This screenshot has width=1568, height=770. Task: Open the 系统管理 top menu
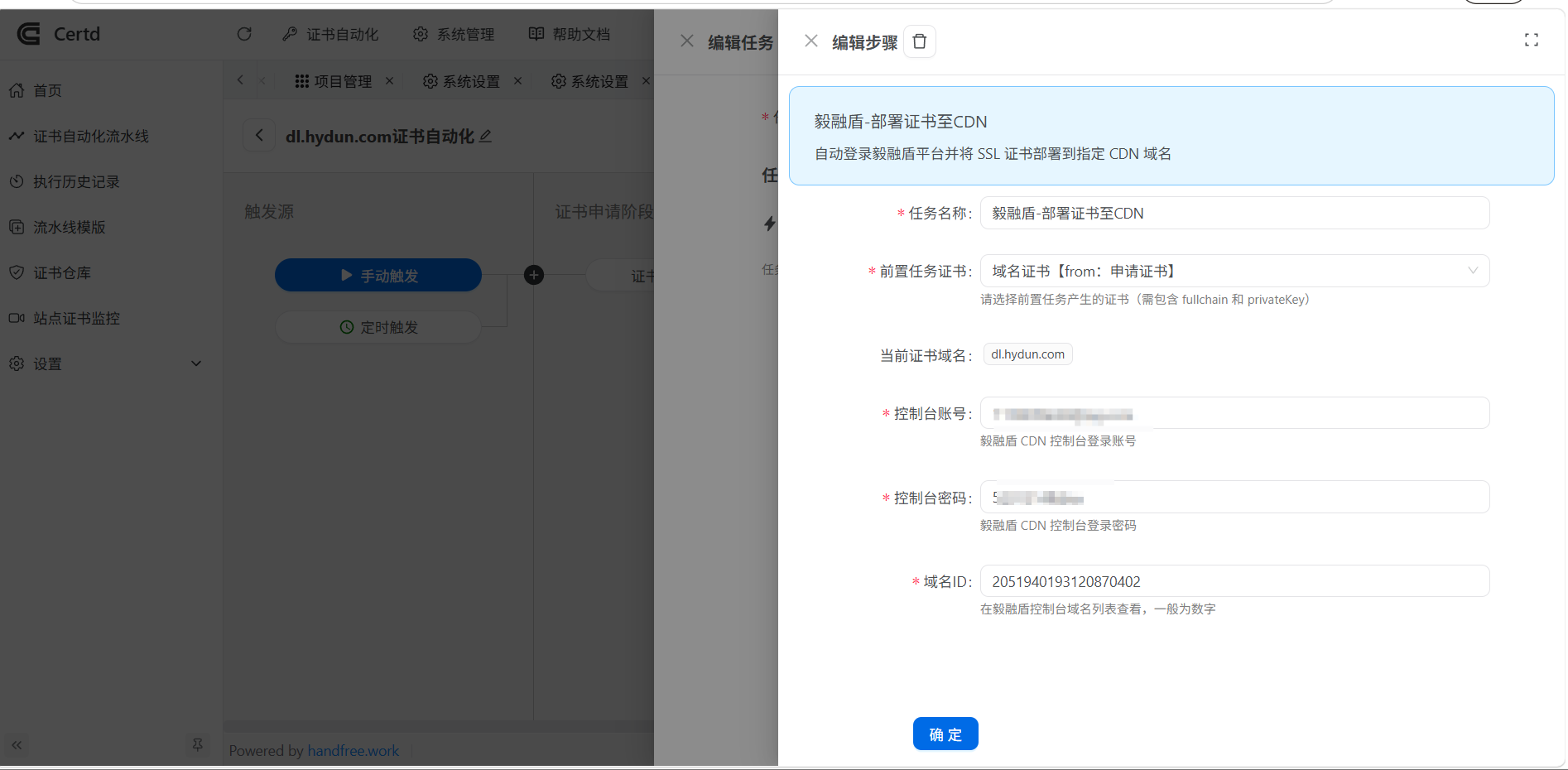454,34
